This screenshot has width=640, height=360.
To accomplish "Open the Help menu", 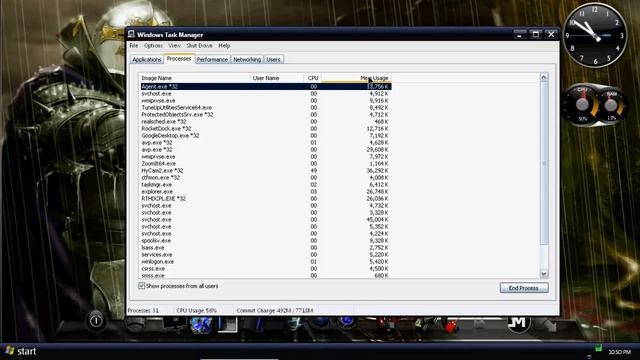I will (224, 46).
